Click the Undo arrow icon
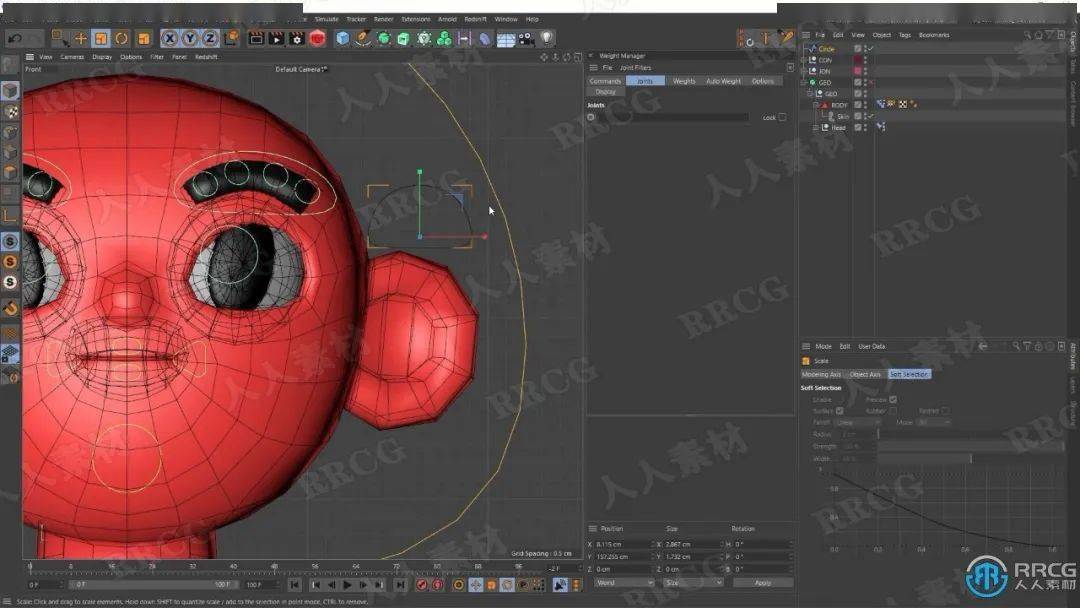Viewport: 1080px width, 608px height. 15,38
